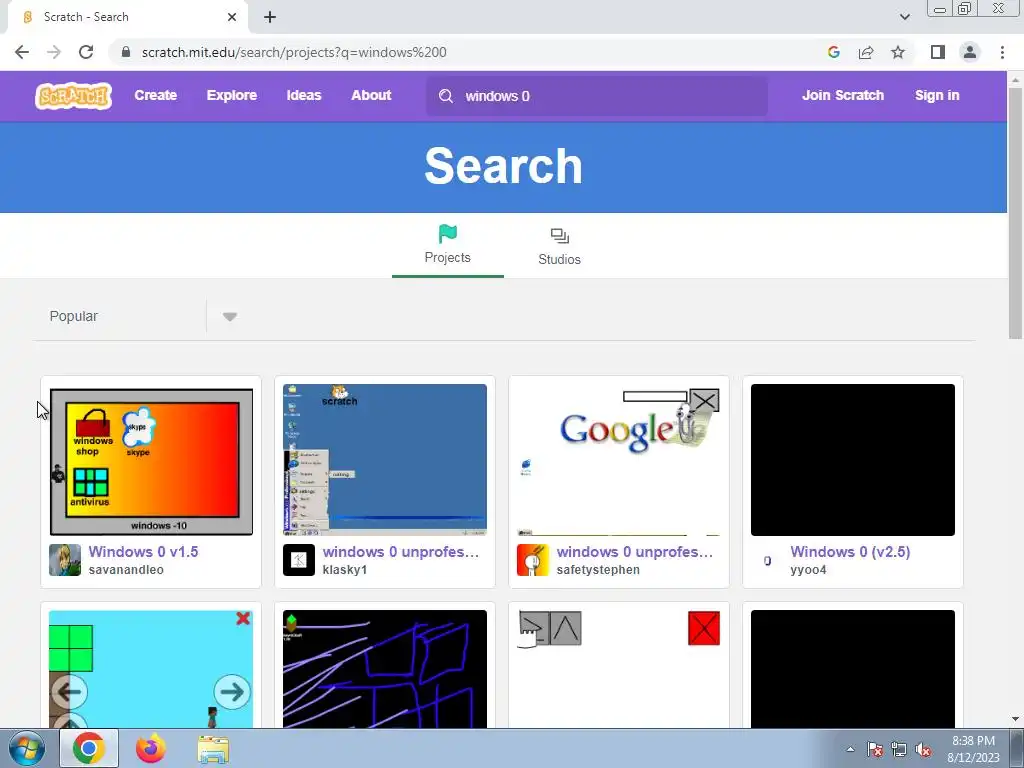Viewport: 1024px width, 768px height.
Task: Open the Explore page
Action: (232, 95)
